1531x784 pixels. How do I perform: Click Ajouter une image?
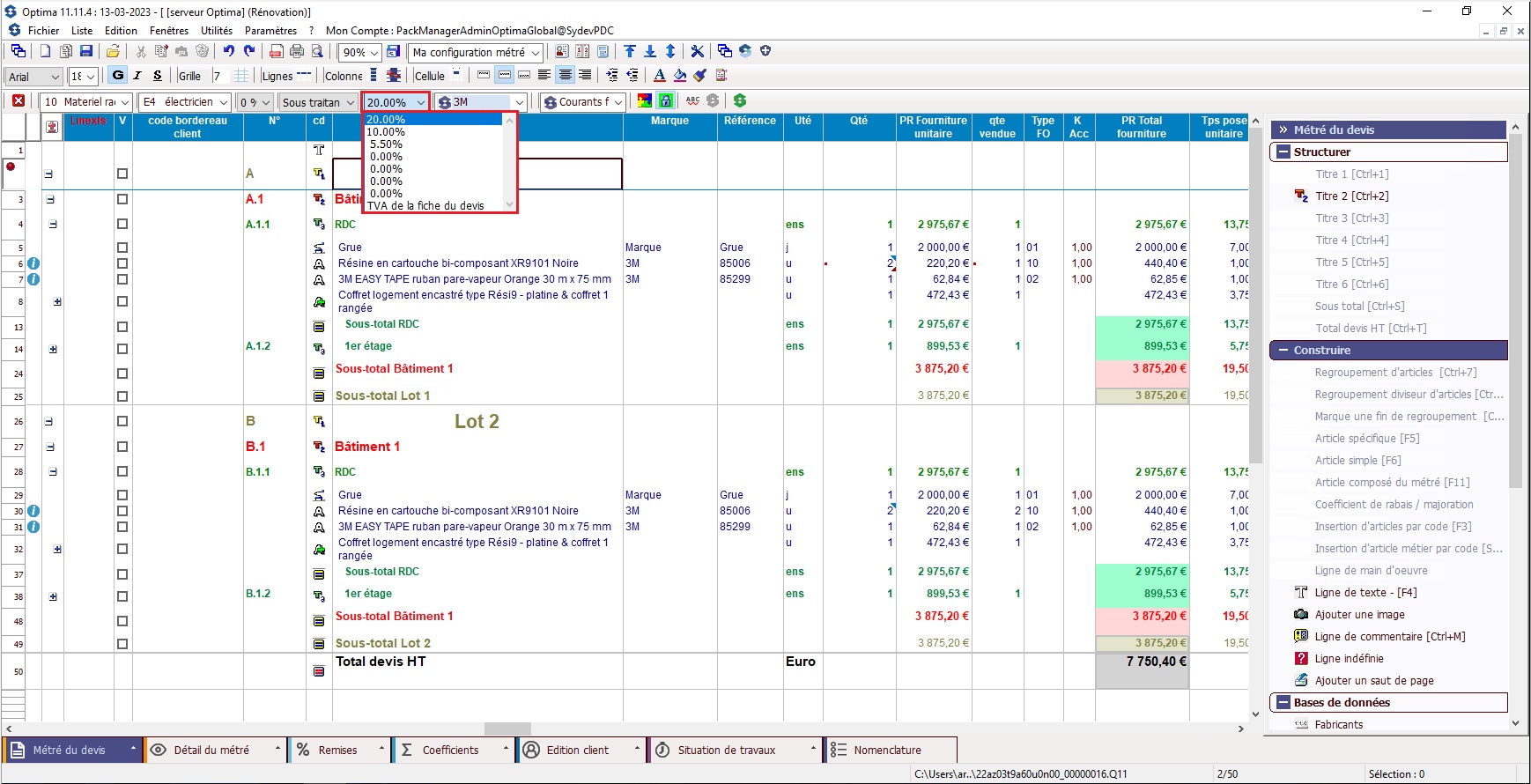tap(1359, 615)
